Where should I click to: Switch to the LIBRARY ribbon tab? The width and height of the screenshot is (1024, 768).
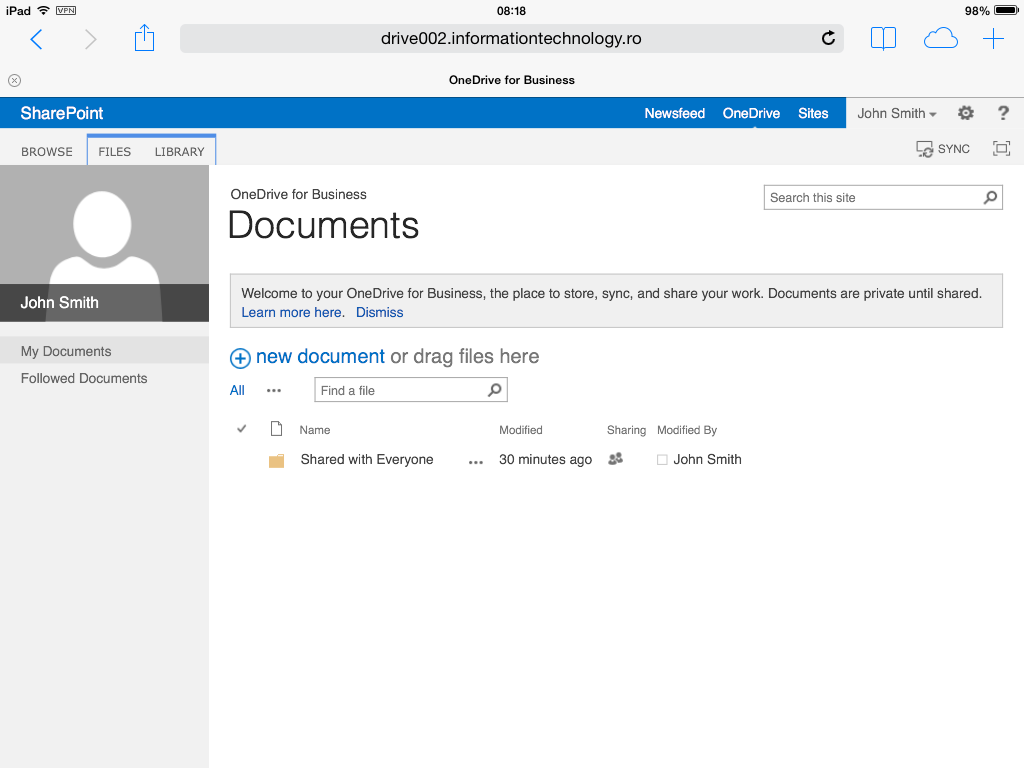click(180, 152)
